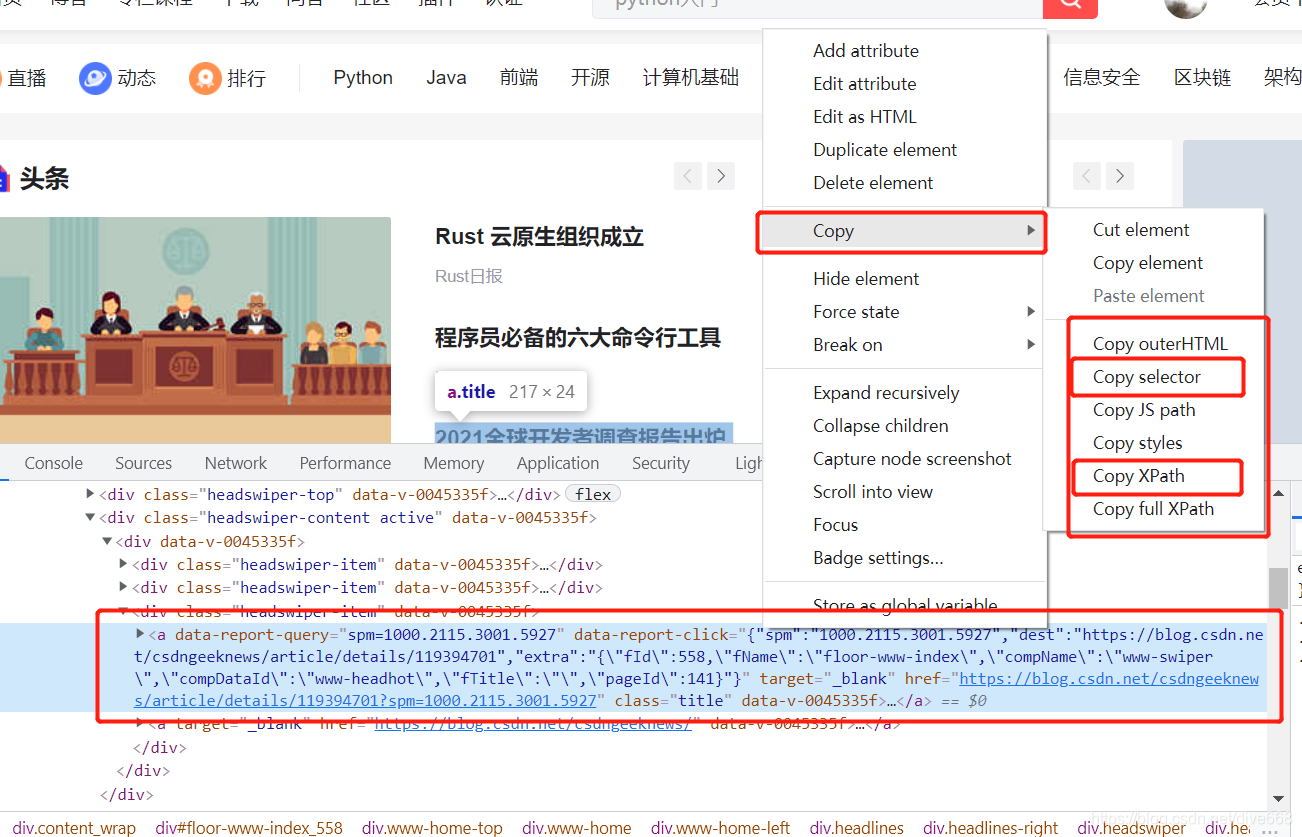Collapse the div data-v-0045335f node

[107, 542]
